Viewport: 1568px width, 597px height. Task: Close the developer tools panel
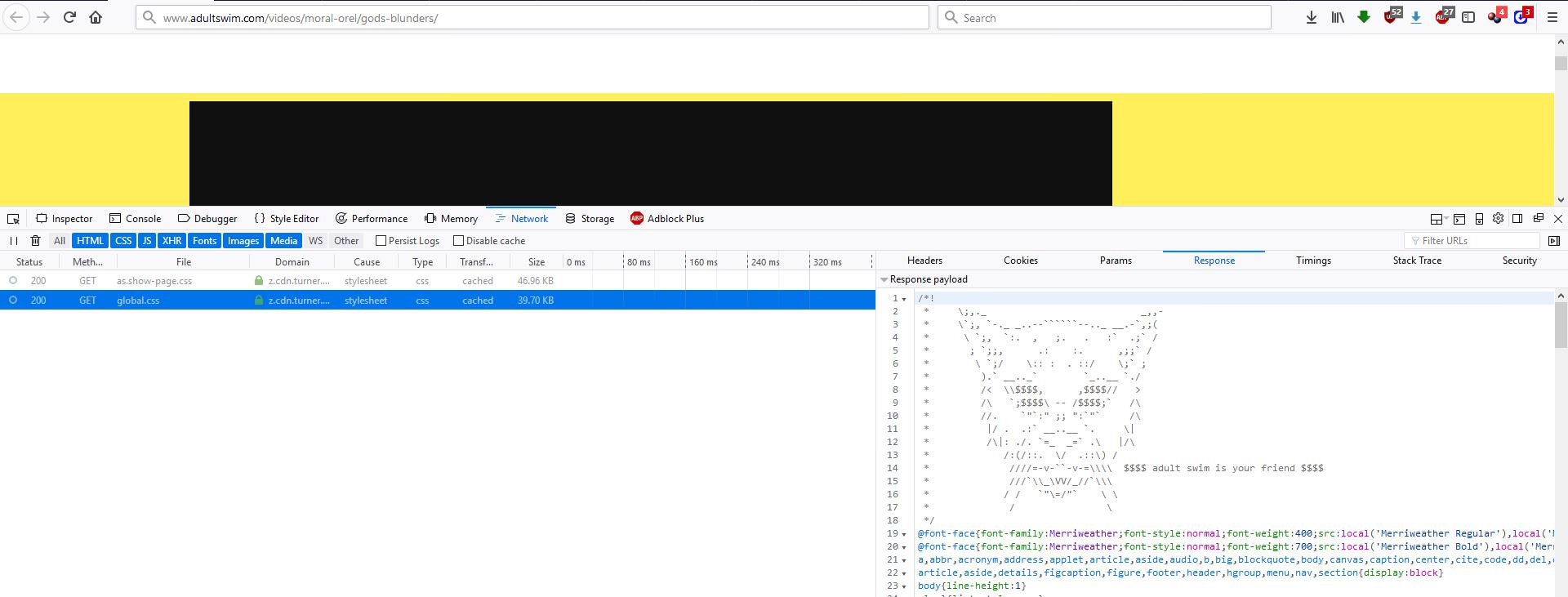click(x=1557, y=219)
